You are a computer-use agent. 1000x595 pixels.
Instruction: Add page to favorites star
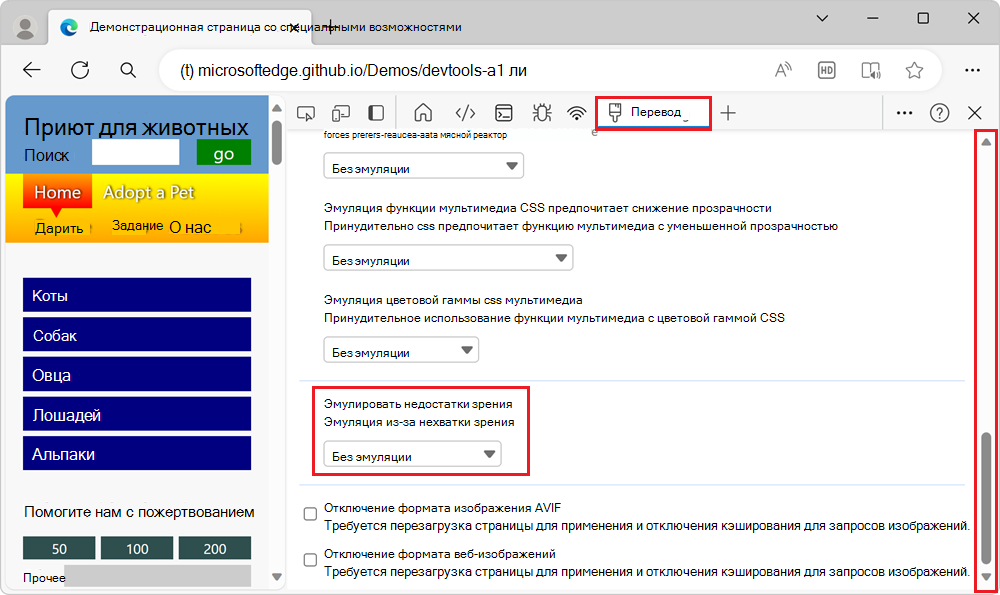coord(915,70)
